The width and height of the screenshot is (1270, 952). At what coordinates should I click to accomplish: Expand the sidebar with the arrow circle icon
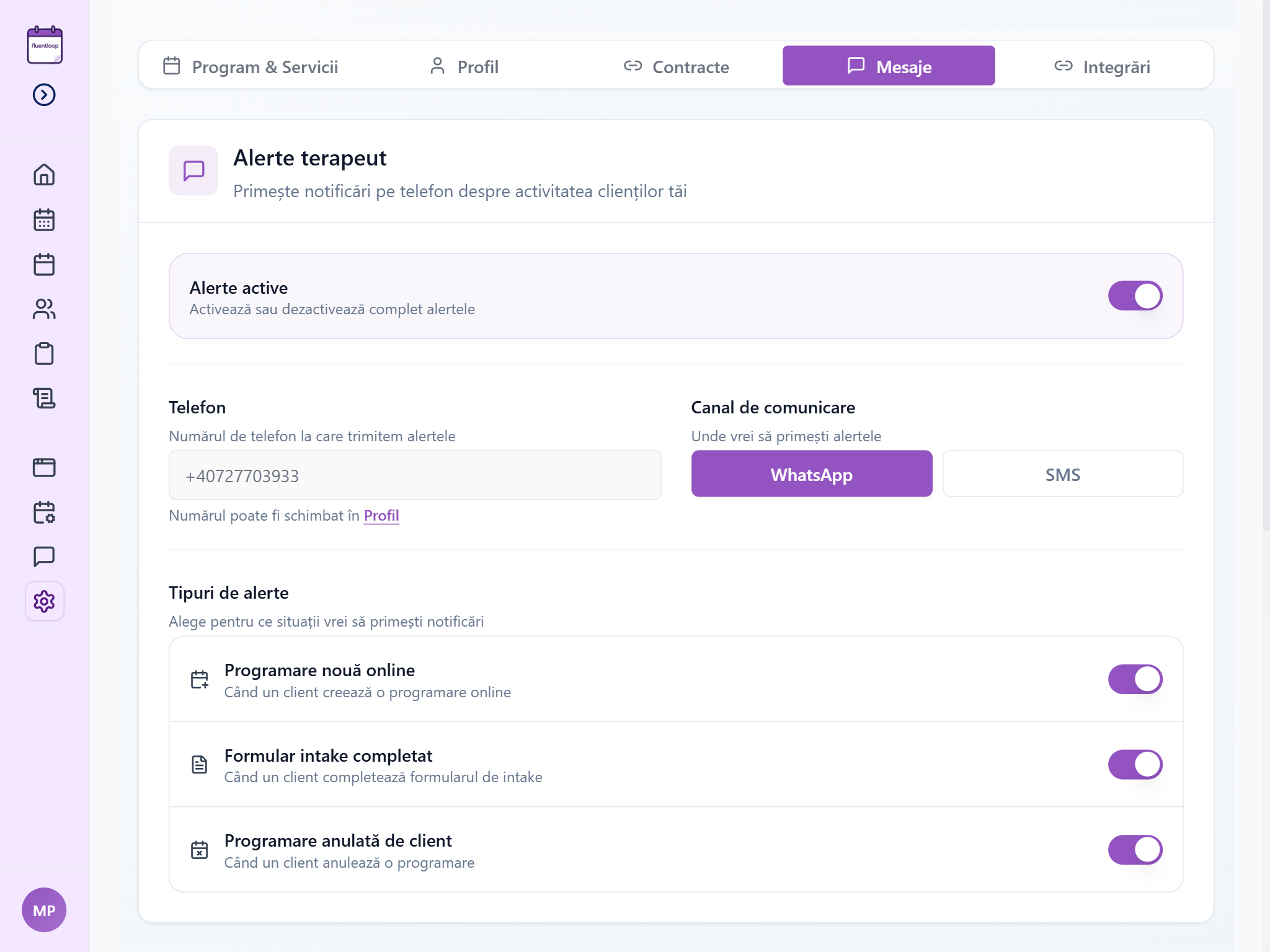(x=44, y=95)
